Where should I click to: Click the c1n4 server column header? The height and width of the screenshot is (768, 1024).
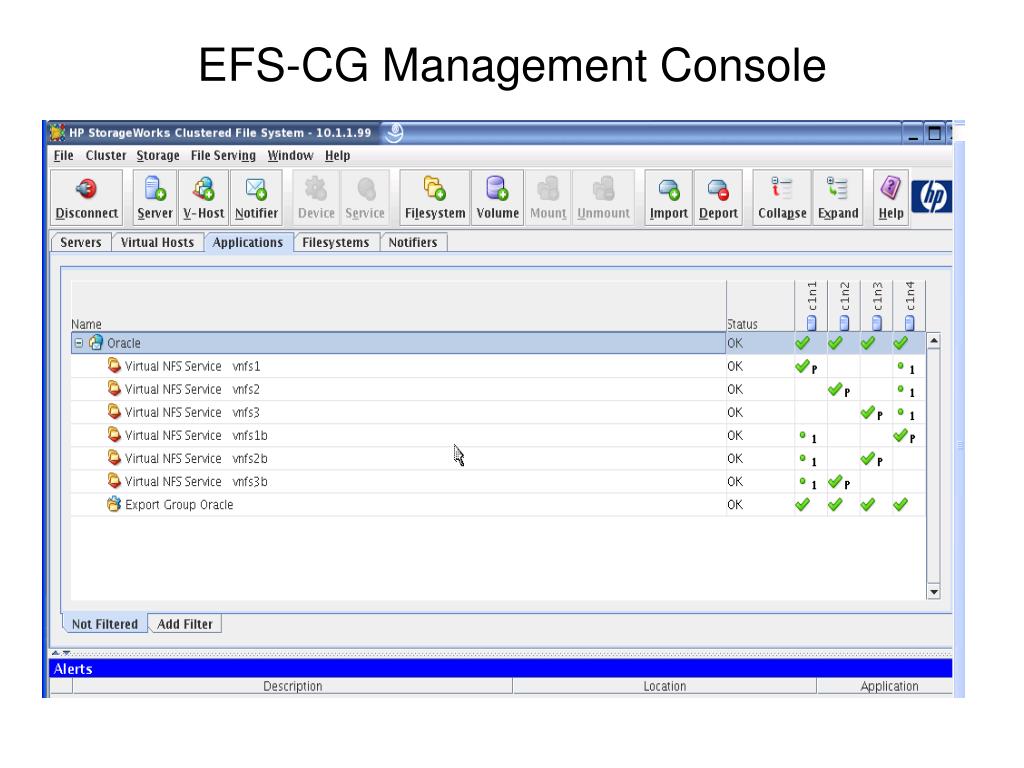pos(910,306)
